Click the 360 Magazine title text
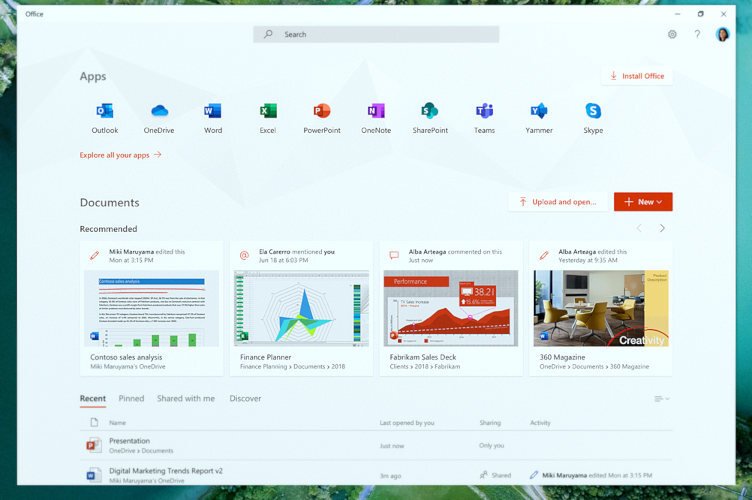The width and height of the screenshot is (752, 500). [563, 357]
